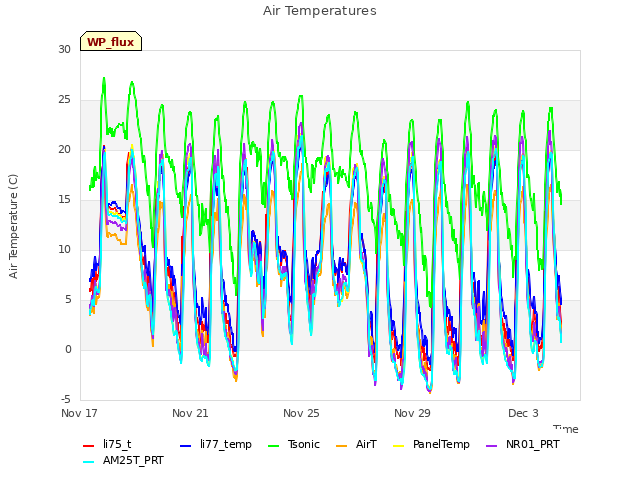Click the orange AirT legend color marker
Screen dimensions: 640x480
point(341,446)
